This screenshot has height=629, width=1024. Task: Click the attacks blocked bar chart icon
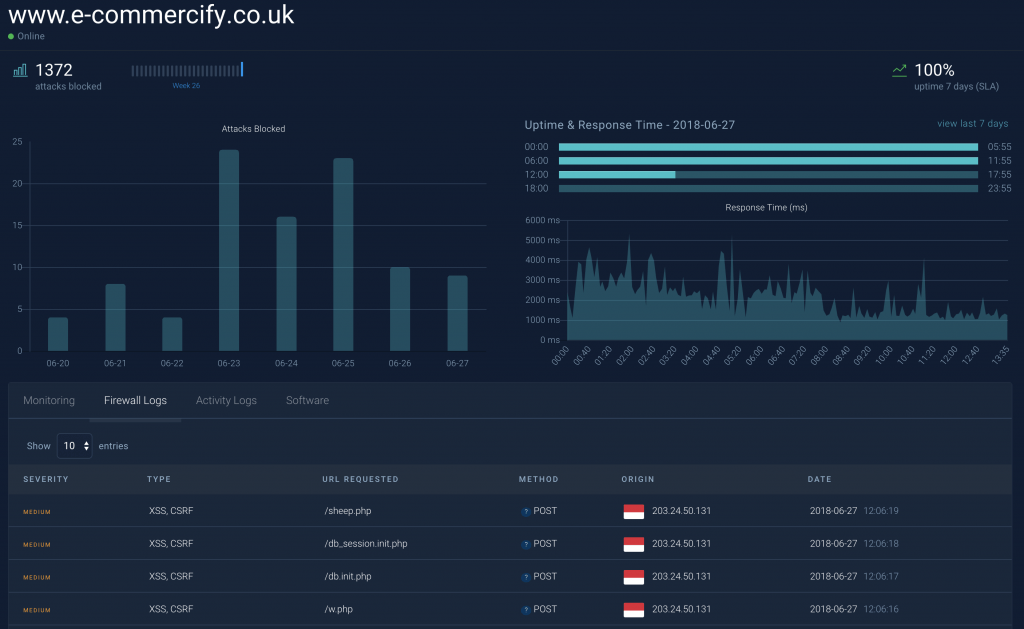[19, 71]
